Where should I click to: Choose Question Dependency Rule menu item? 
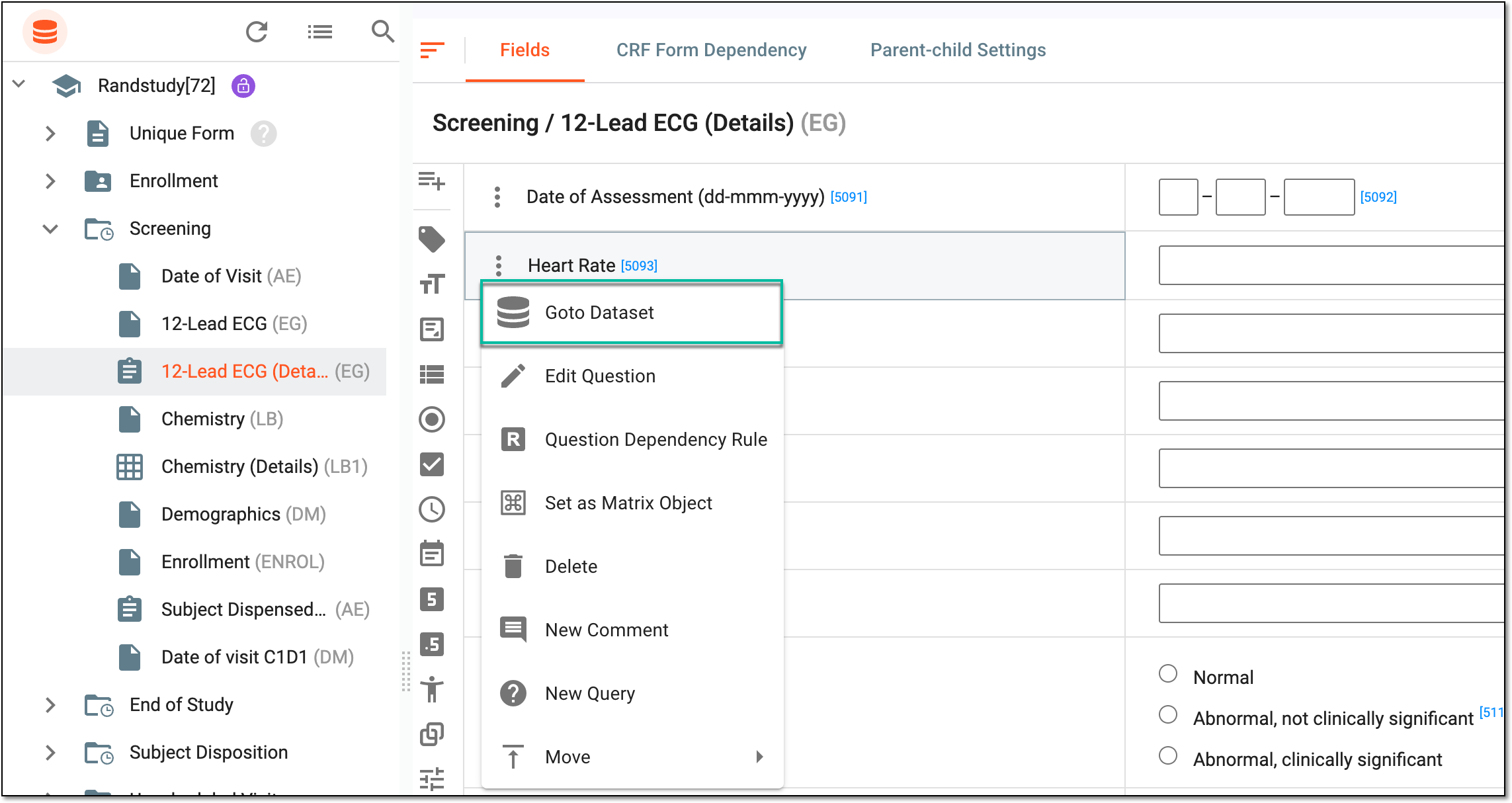(x=632, y=439)
